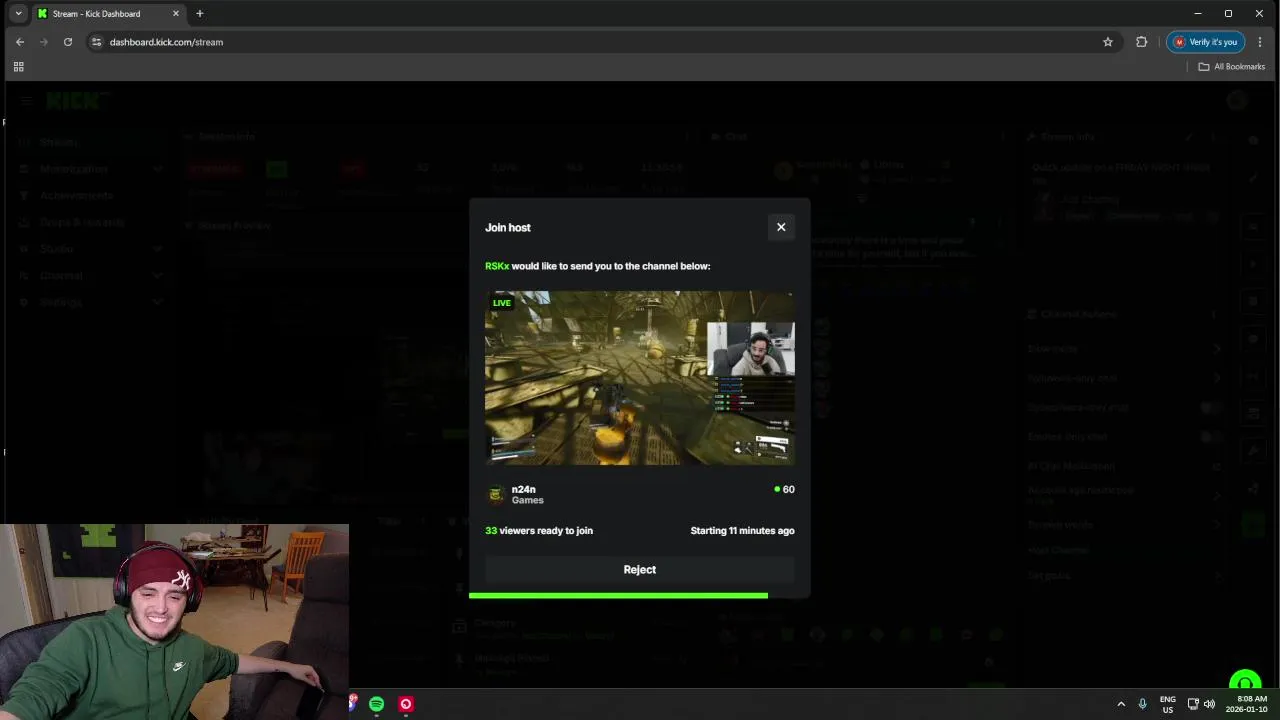Click the 'Starting 11 minutes ago' text
The height and width of the screenshot is (720, 1280).
(742, 531)
